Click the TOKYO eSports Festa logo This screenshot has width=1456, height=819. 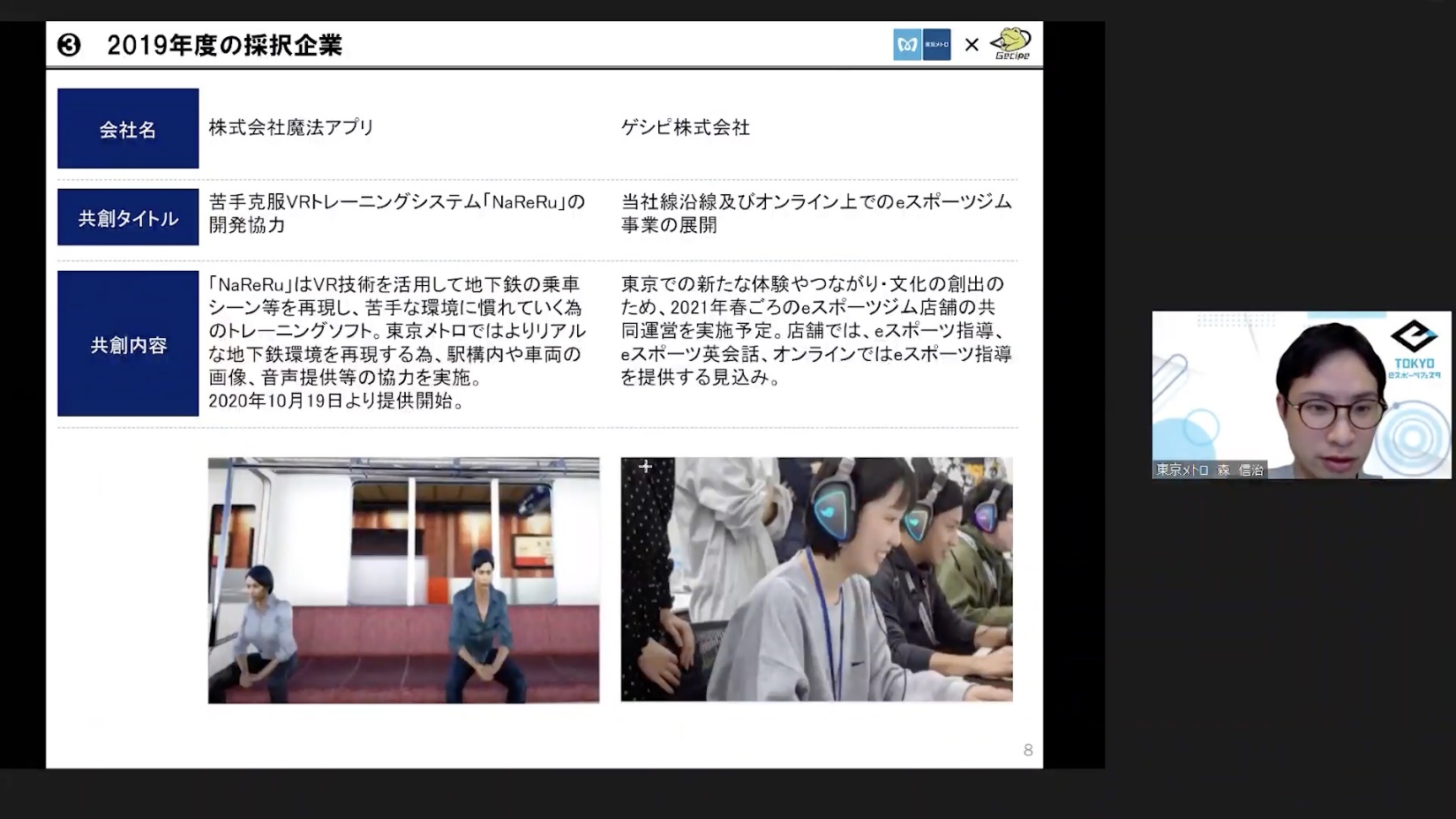coord(1415,350)
